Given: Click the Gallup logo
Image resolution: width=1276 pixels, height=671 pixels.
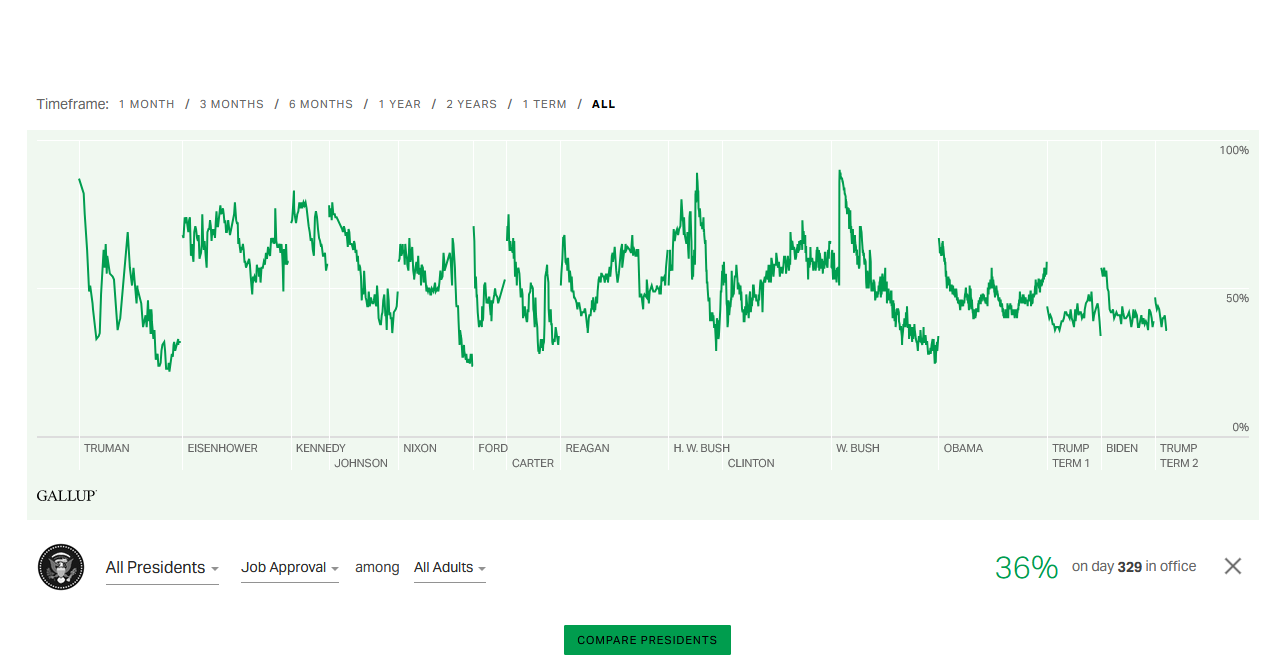Looking at the screenshot, I should [x=66, y=496].
